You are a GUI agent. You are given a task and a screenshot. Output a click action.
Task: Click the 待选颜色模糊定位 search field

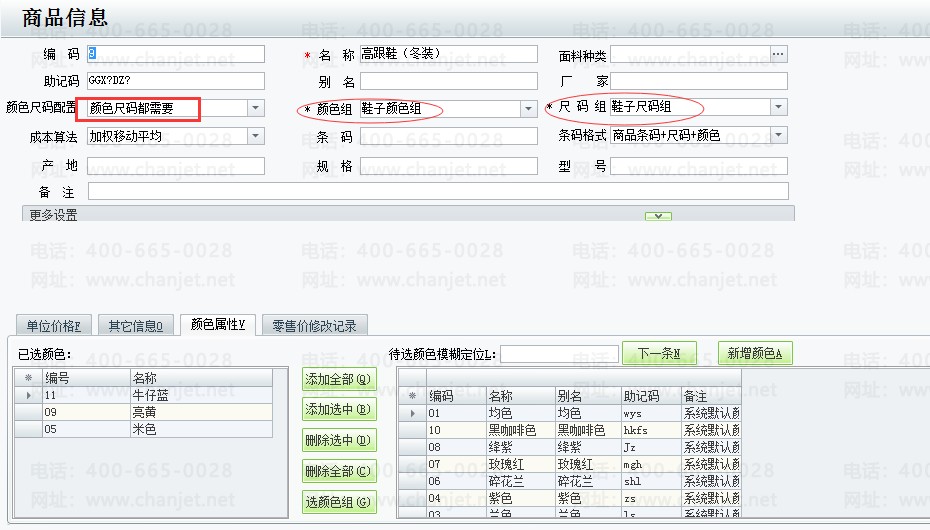point(559,354)
